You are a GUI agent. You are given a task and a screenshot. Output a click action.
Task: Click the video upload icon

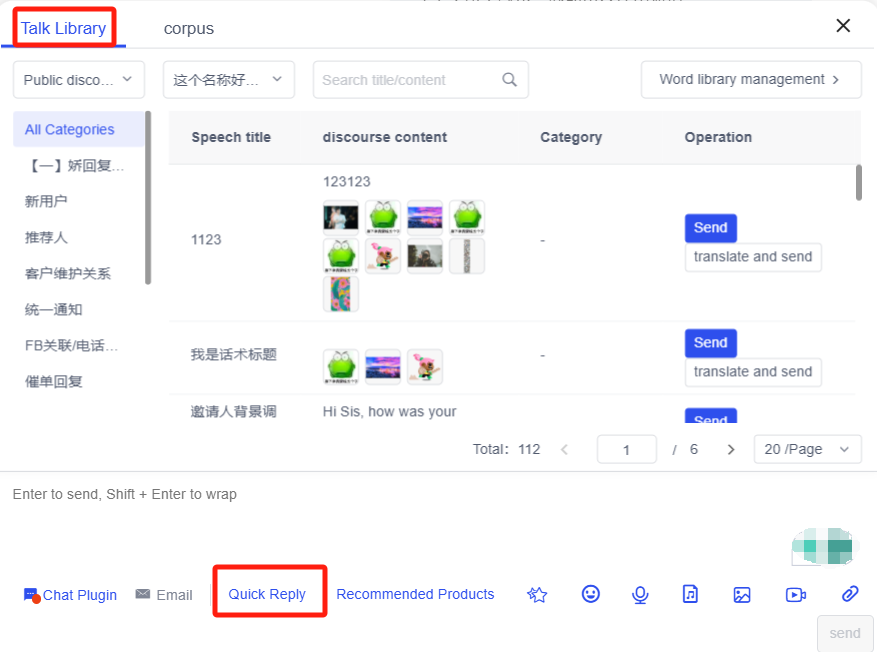pyautogui.click(x=795, y=594)
